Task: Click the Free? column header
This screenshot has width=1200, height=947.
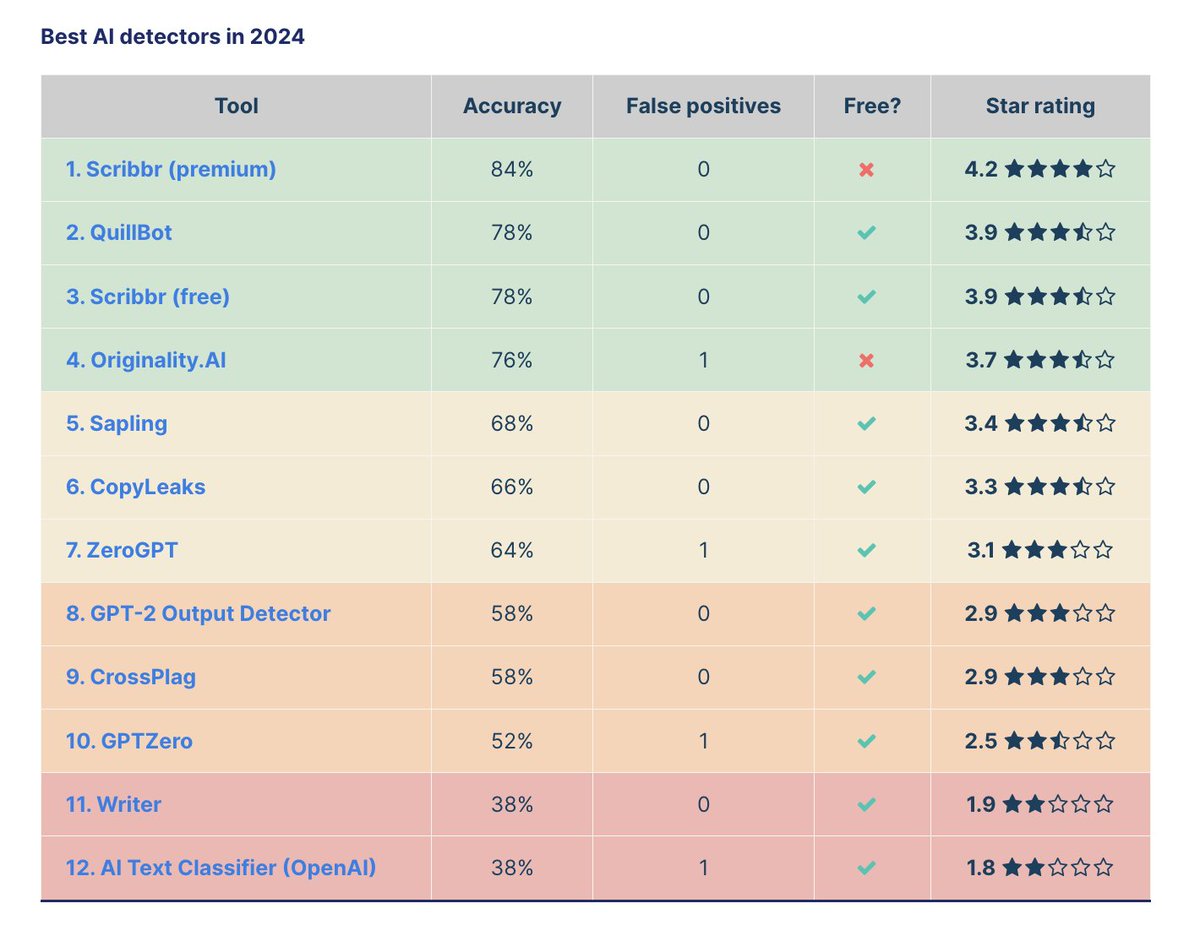Action: click(871, 106)
